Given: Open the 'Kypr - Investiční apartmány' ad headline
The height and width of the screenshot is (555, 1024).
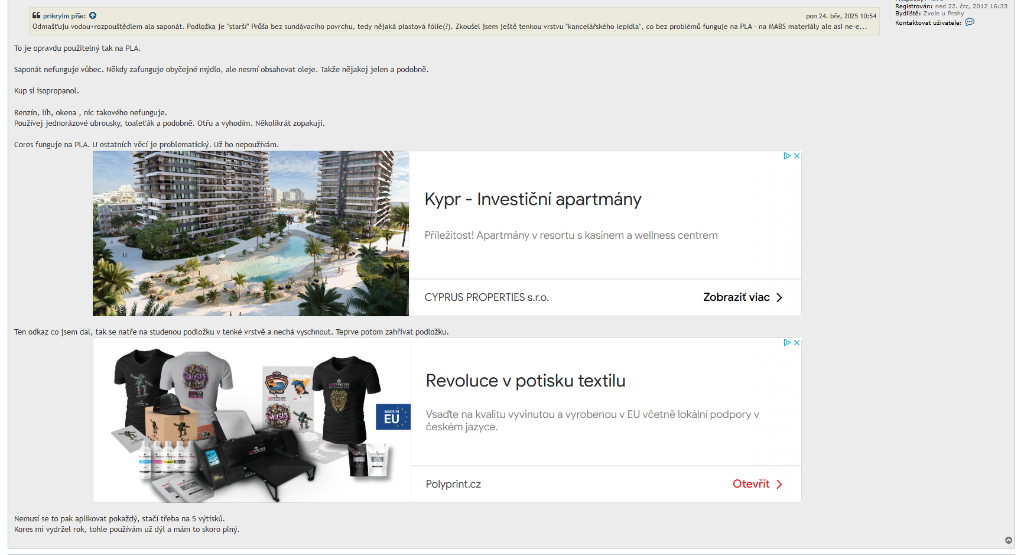Looking at the screenshot, I should tap(532, 199).
